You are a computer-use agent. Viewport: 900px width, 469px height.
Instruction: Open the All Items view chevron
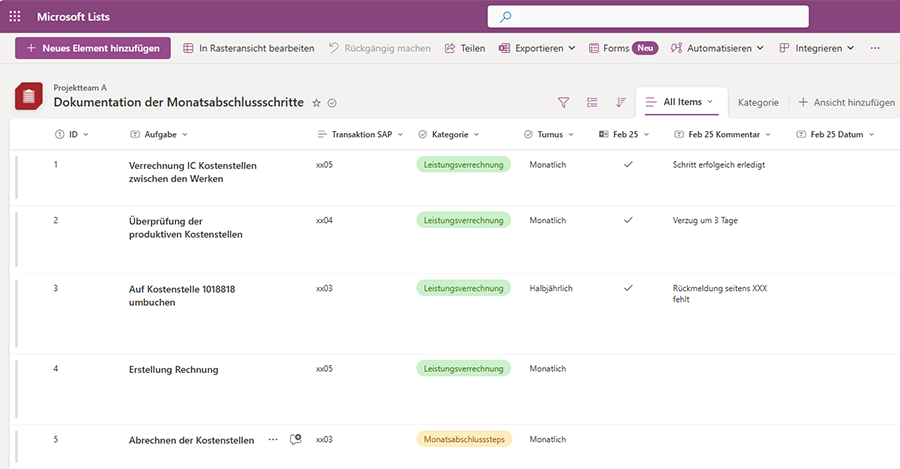(x=710, y=102)
